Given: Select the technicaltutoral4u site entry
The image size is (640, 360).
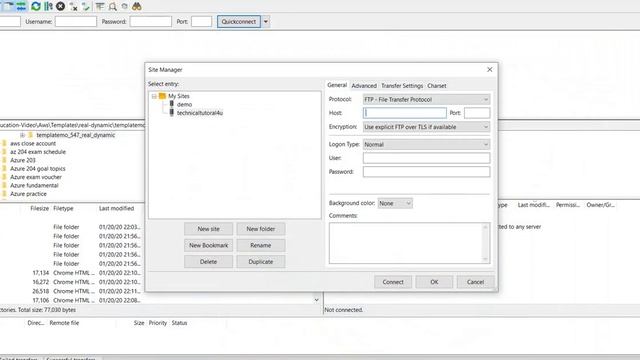Looking at the screenshot, I should tap(200, 113).
